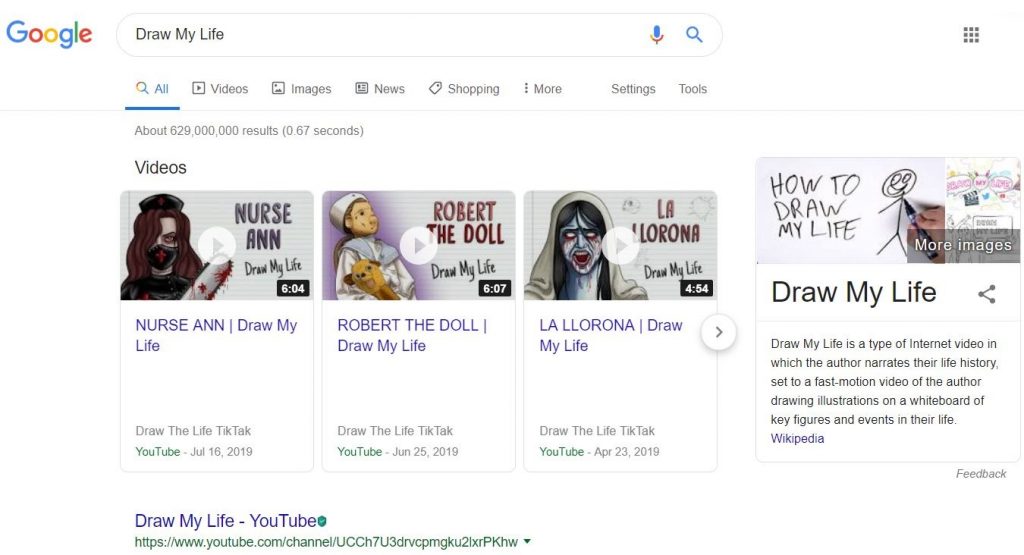Open the NURSE ANN | Draw My Life link
The width and height of the screenshot is (1024, 555).
coord(216,335)
